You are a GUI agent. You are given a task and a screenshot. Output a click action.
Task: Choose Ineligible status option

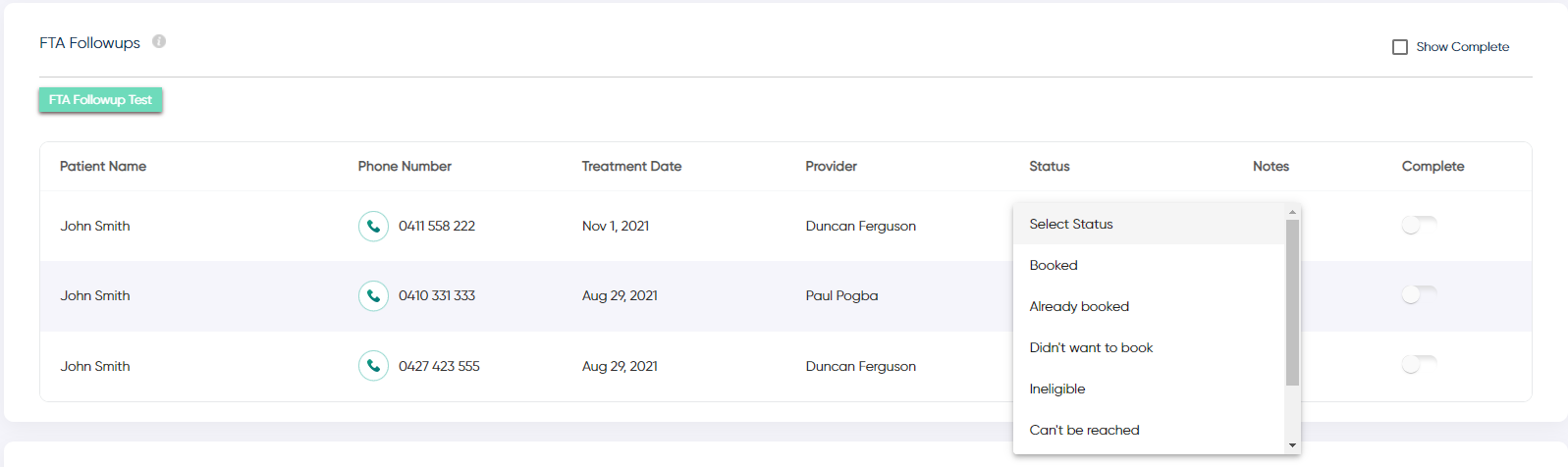1149,389
